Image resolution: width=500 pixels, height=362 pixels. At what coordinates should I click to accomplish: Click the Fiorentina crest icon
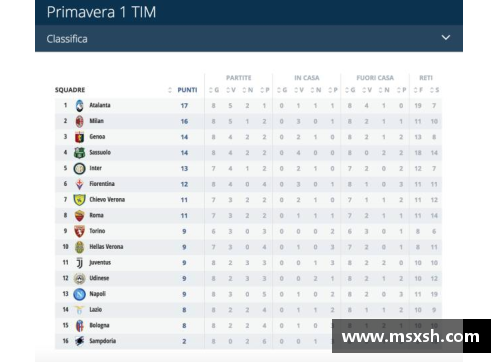[79, 184]
